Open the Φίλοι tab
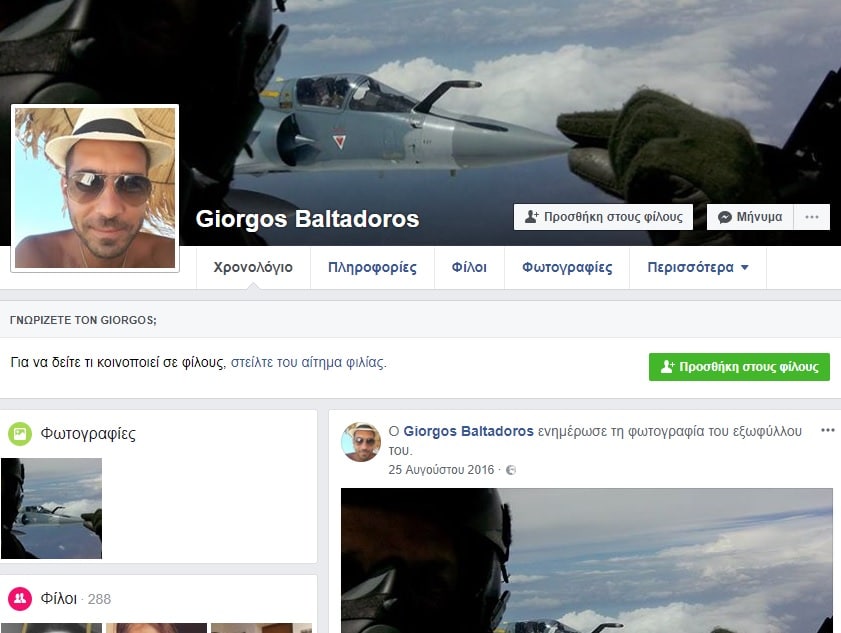This screenshot has width=841, height=633. (x=469, y=267)
